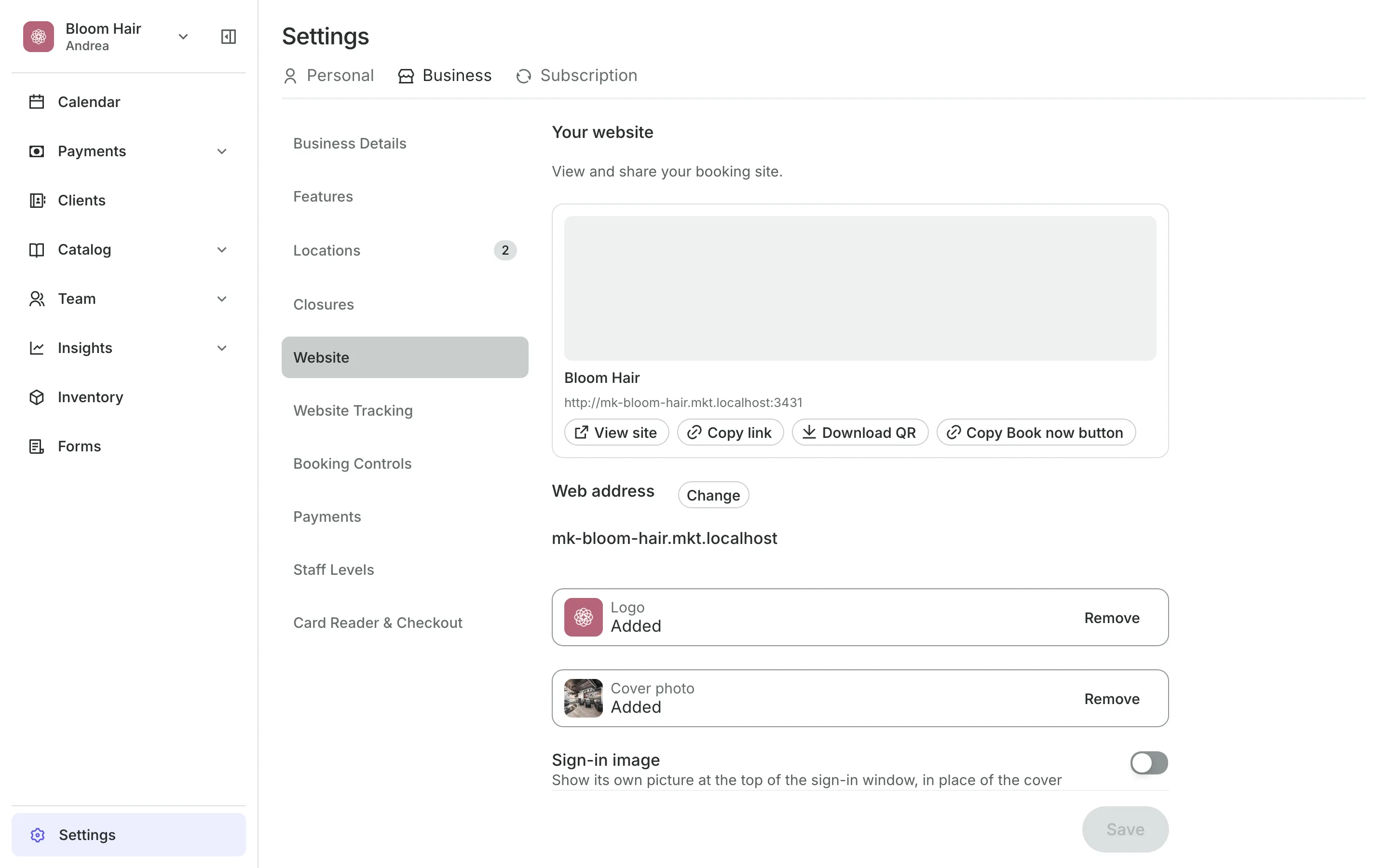Click the Team people icon

pos(37,298)
